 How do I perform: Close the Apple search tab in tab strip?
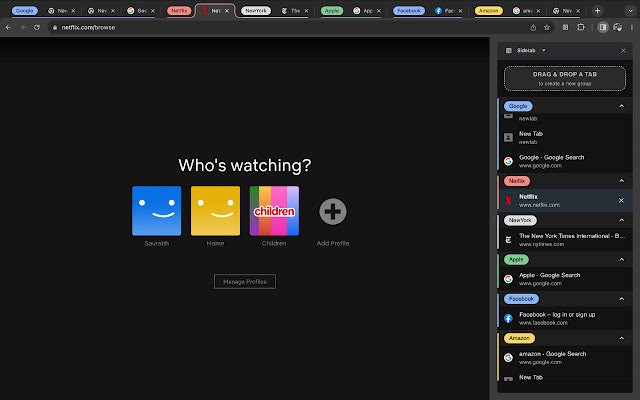pyautogui.click(x=378, y=11)
